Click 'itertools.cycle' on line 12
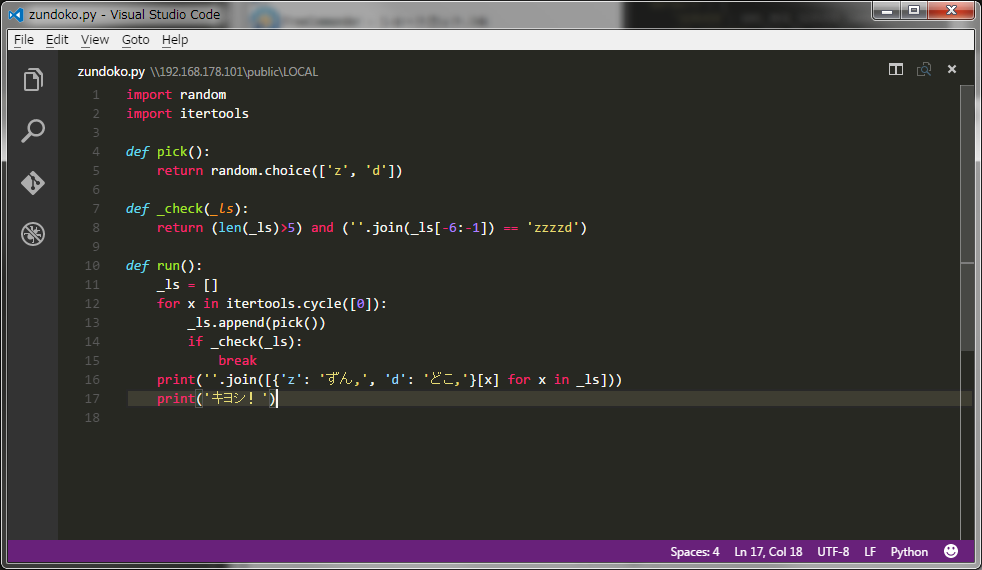The image size is (982, 570). 284,304
